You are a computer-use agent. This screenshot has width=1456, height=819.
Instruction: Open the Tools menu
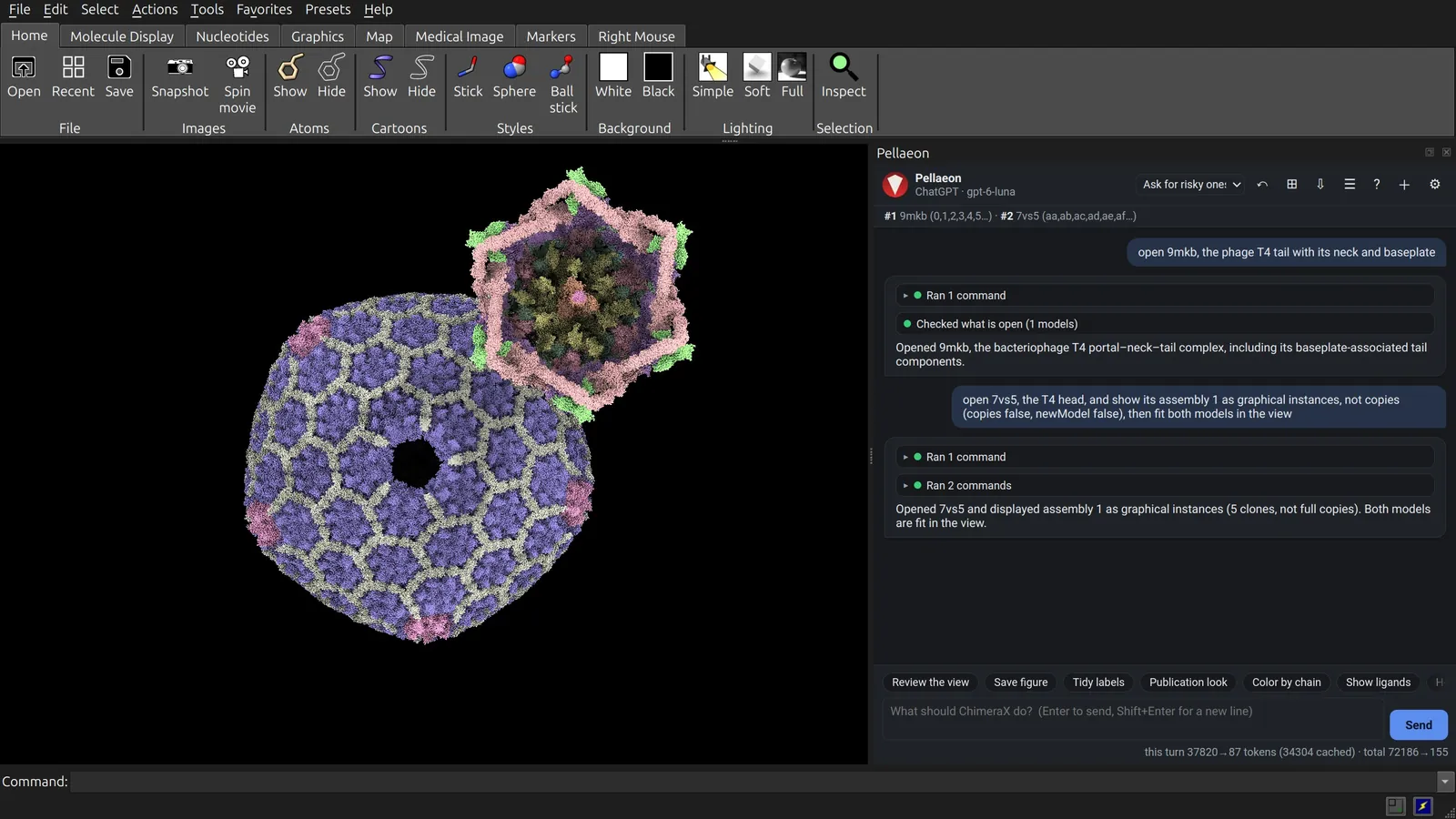coord(207,9)
